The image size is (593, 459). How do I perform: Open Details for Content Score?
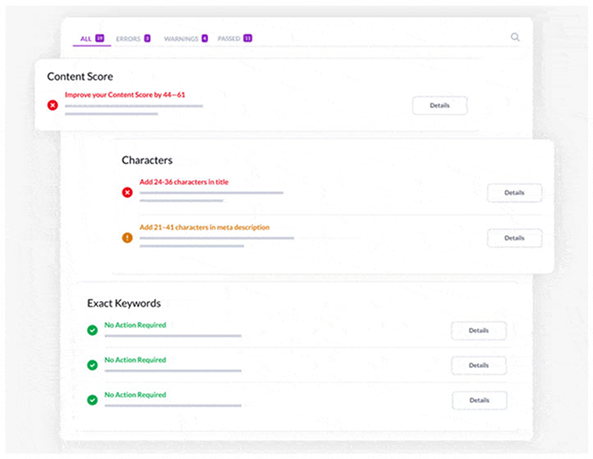439,105
